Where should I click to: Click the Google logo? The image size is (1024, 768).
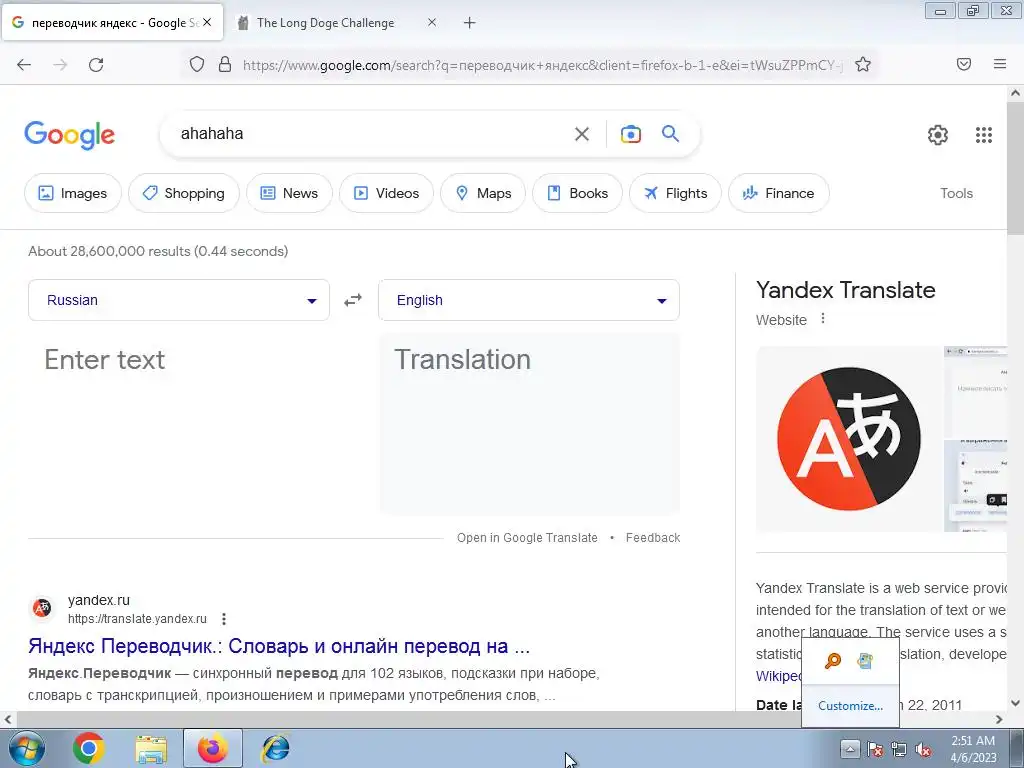(70, 135)
